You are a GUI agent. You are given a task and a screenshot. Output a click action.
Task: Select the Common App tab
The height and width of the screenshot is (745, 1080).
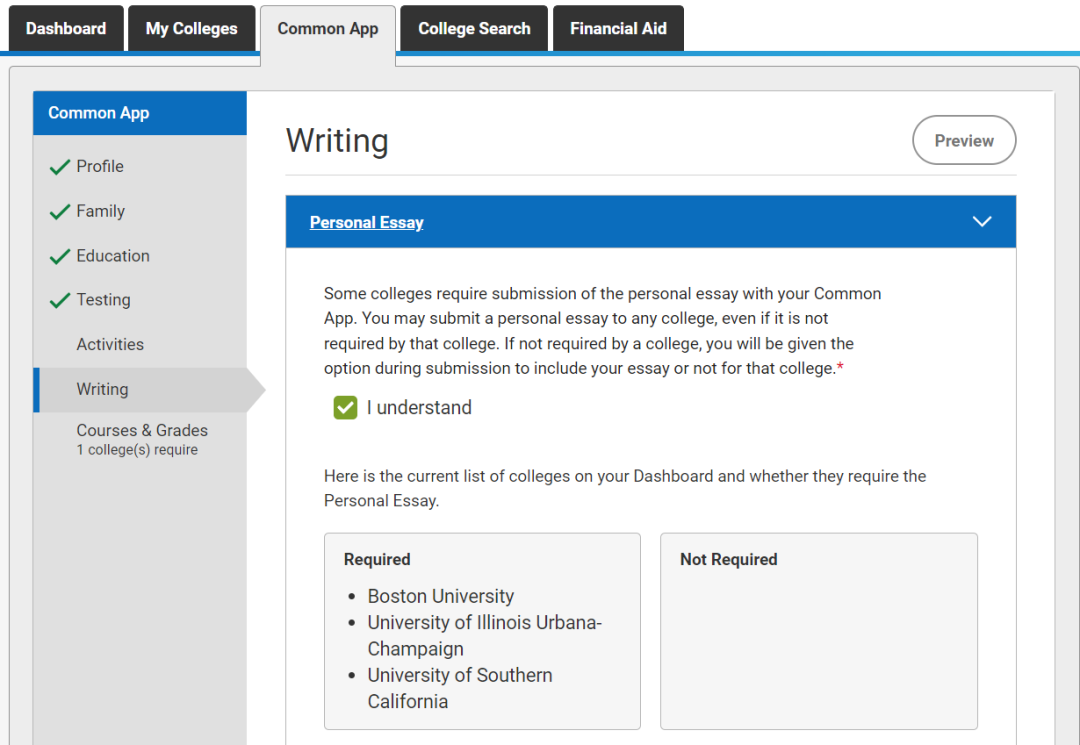point(327,28)
